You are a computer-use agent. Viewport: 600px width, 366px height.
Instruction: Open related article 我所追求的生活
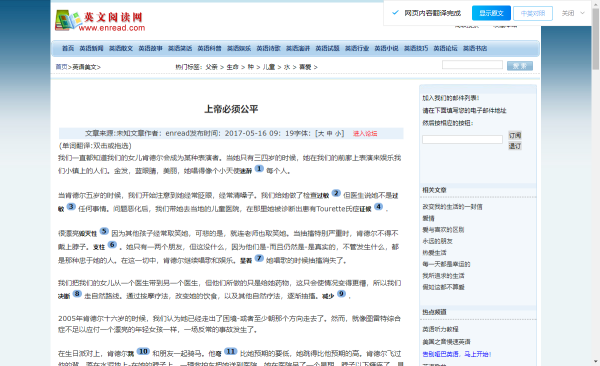point(443,276)
